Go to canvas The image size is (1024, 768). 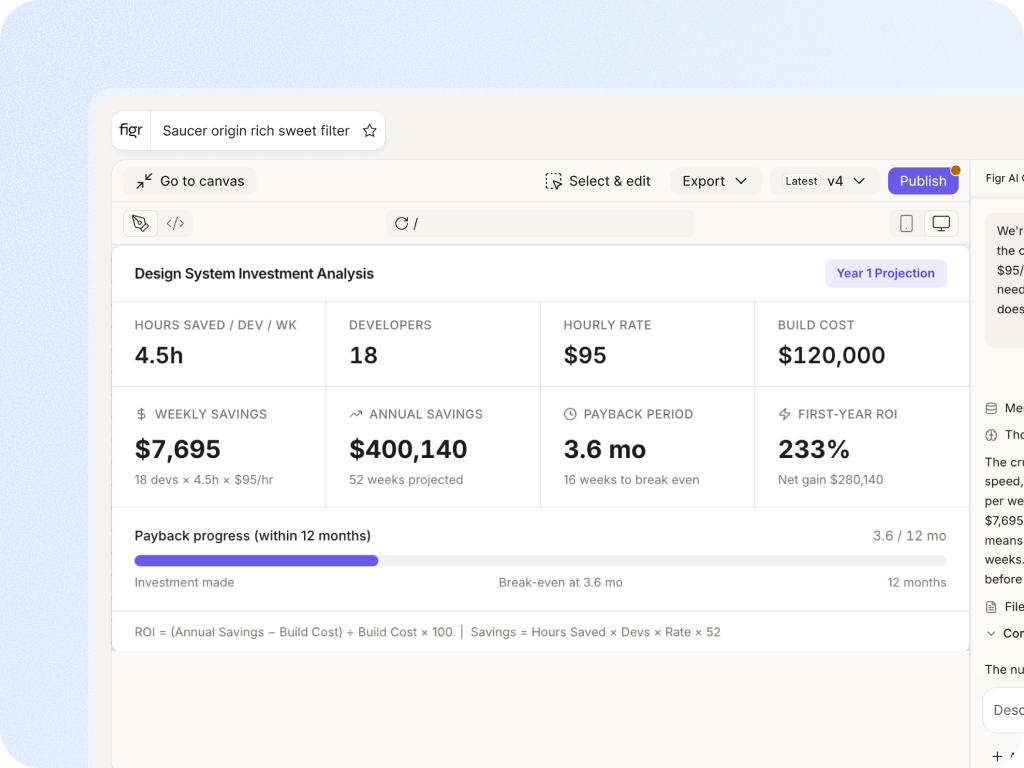pyautogui.click(x=190, y=181)
